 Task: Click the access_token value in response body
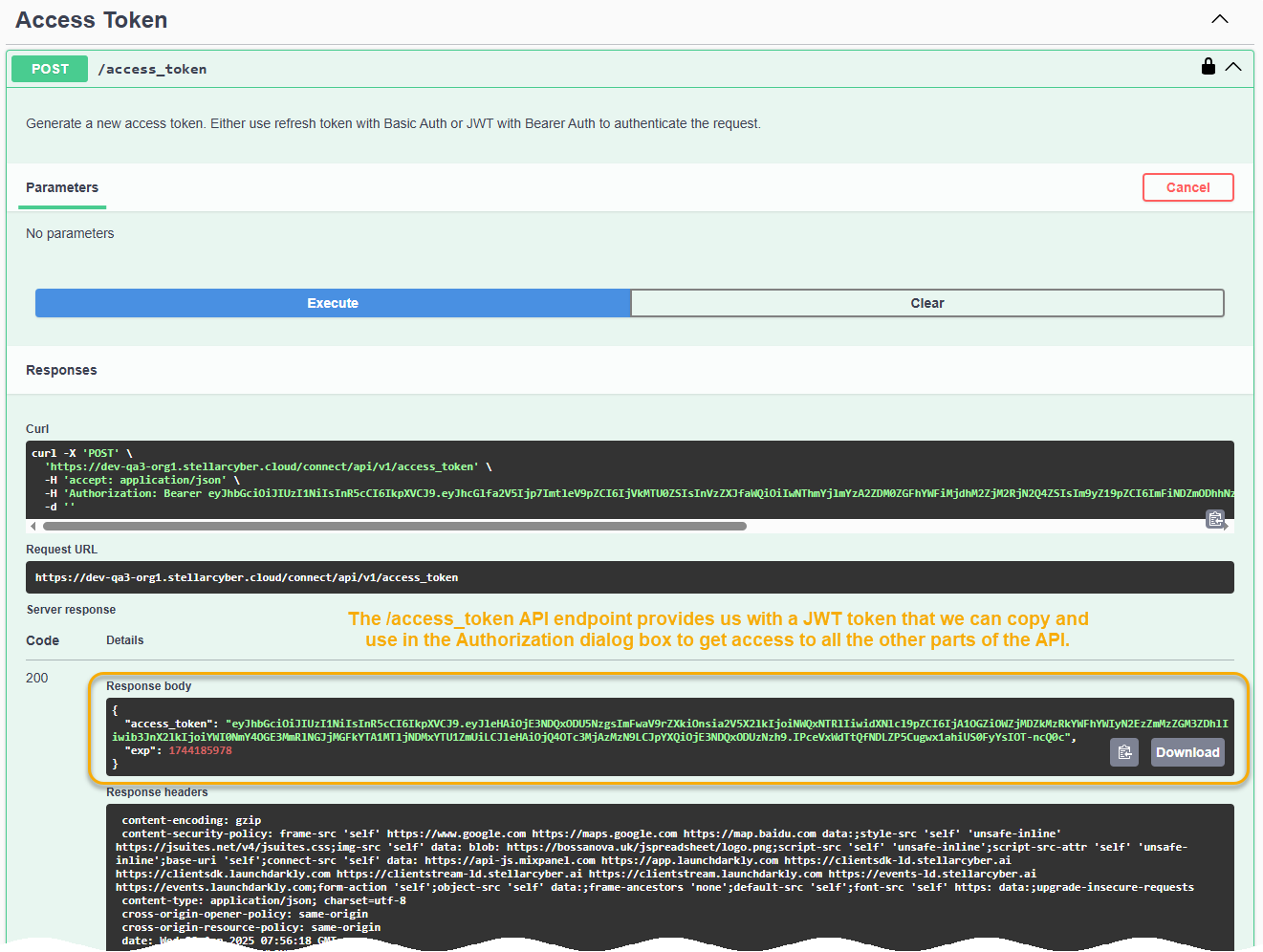669,730
